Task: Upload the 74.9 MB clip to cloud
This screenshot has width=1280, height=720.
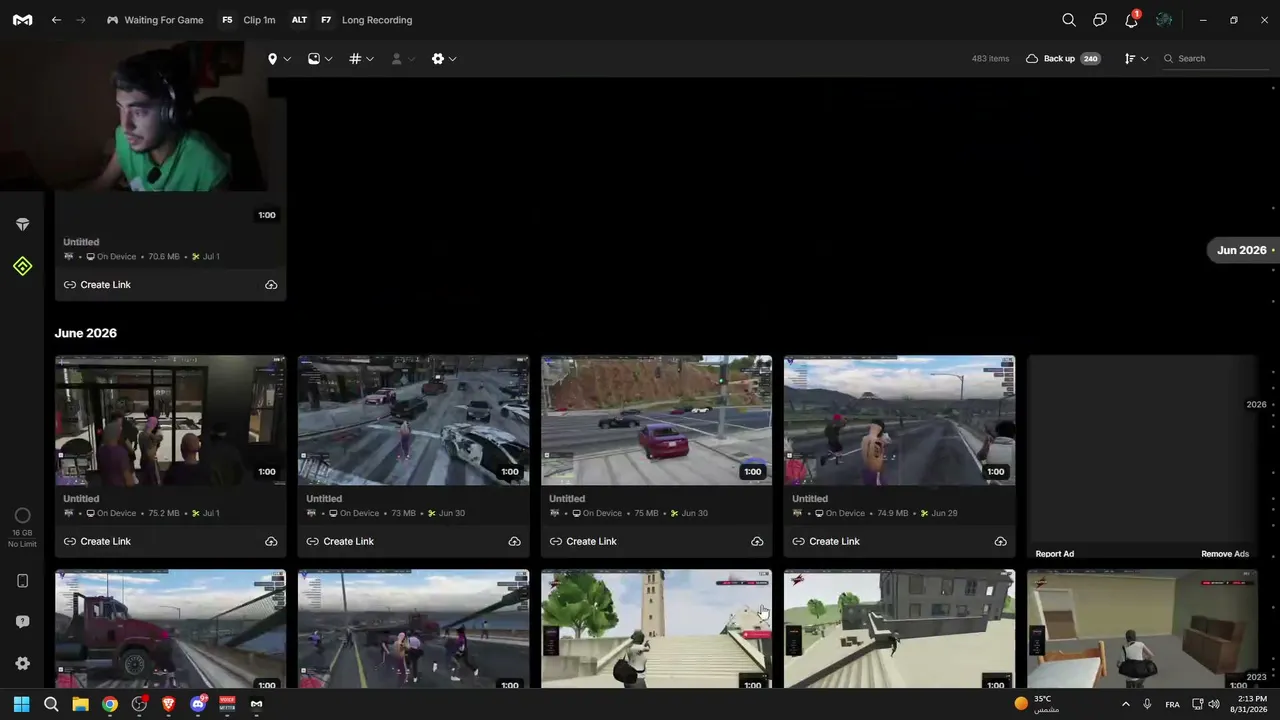Action: [x=1000, y=542]
